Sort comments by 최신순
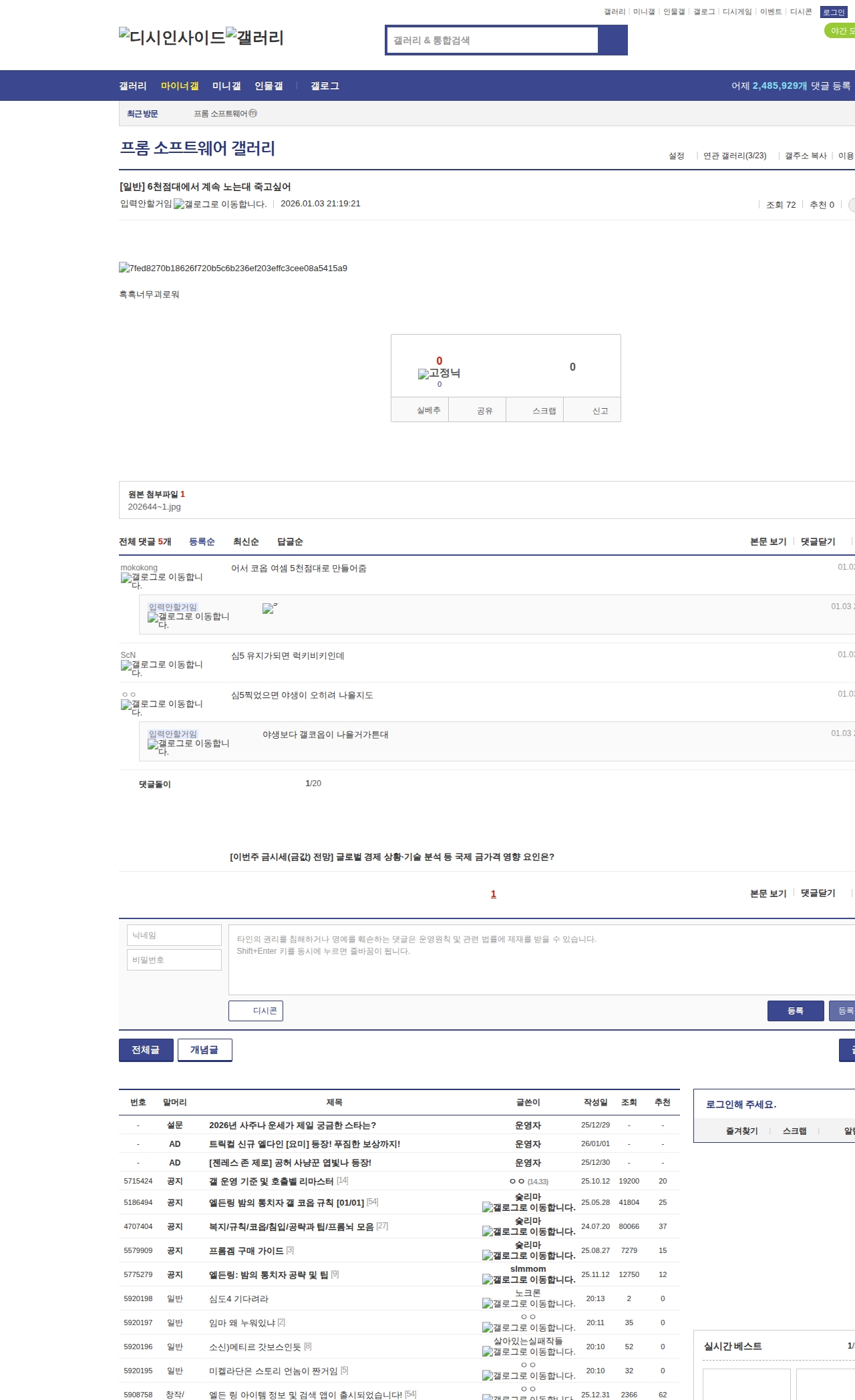This screenshot has width=855, height=1400. point(246,542)
